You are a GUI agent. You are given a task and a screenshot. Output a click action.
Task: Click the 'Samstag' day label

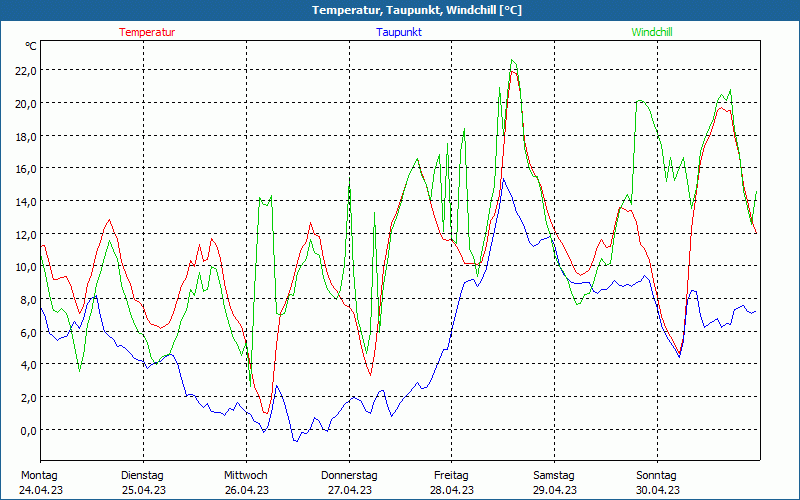554,476
